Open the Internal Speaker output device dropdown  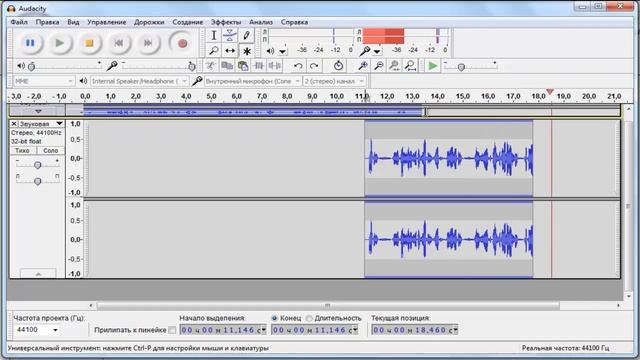tap(140, 81)
